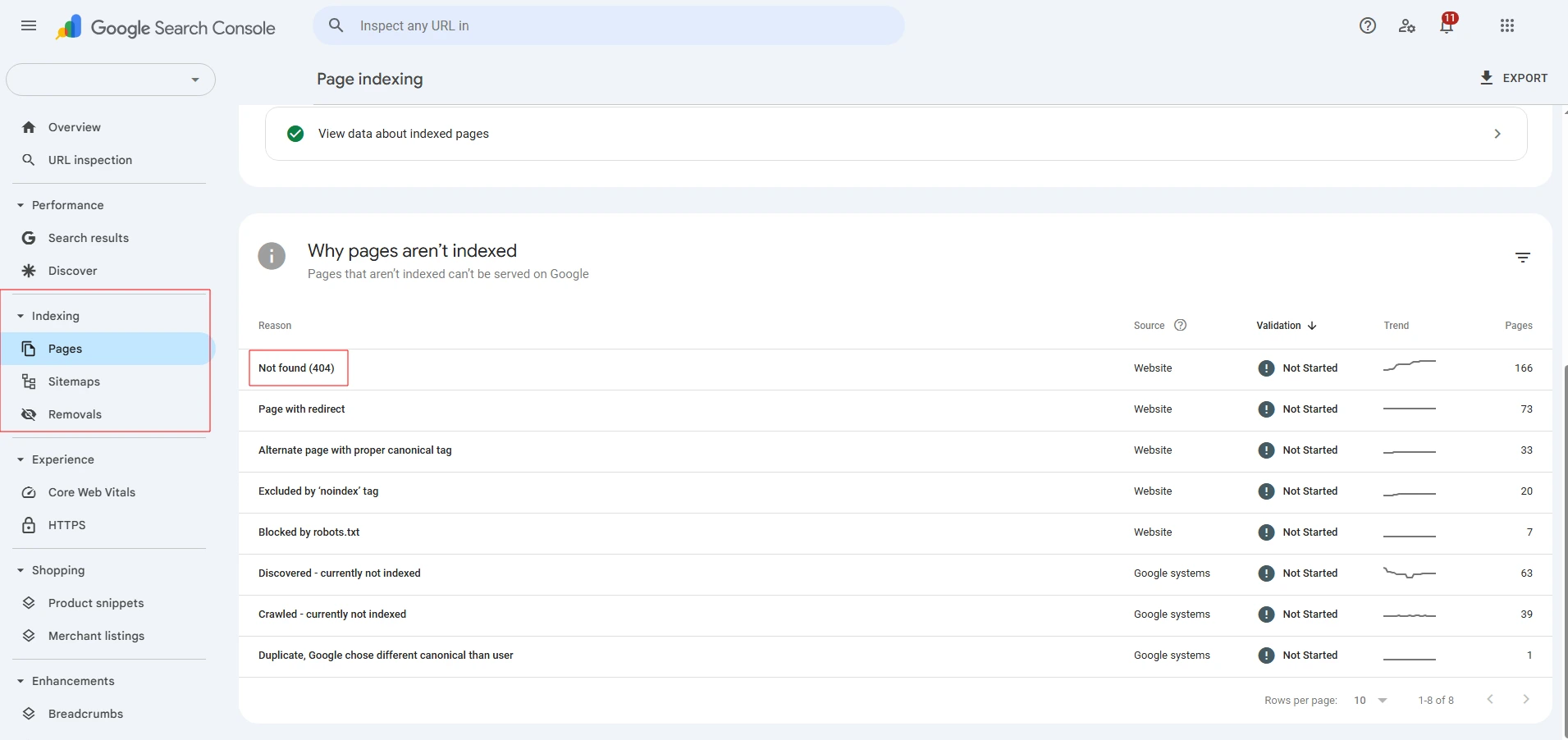Click the URL inspection magnifier icon
This screenshot has height=740, width=1568.
29,160
